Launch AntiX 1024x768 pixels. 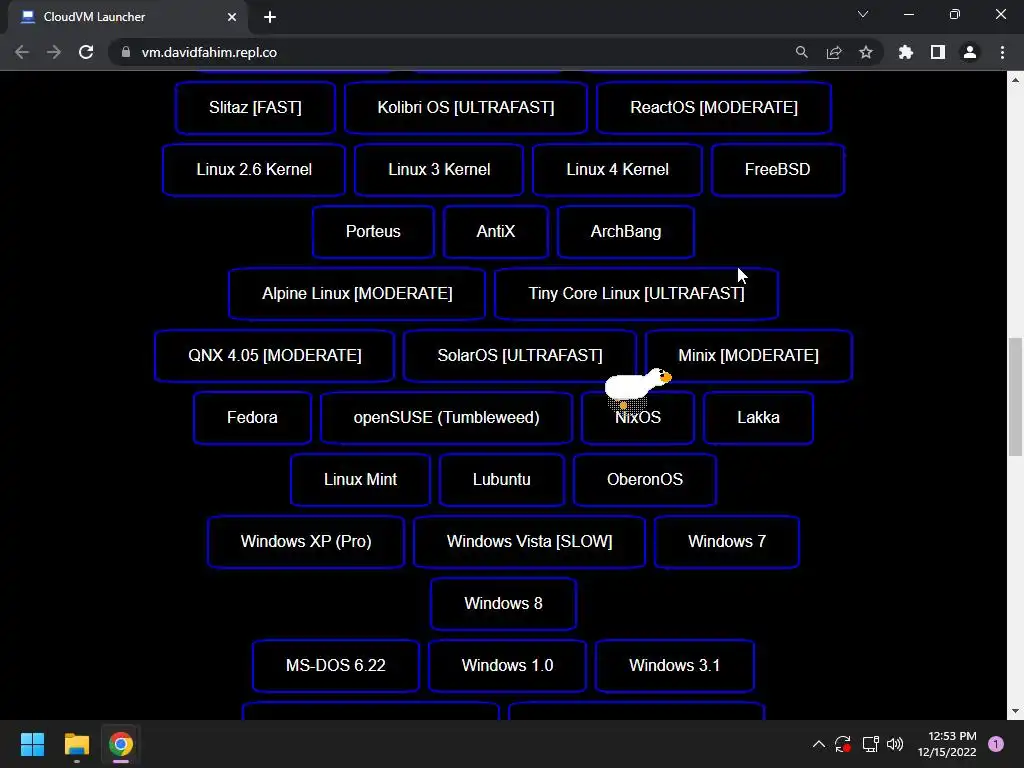(496, 232)
